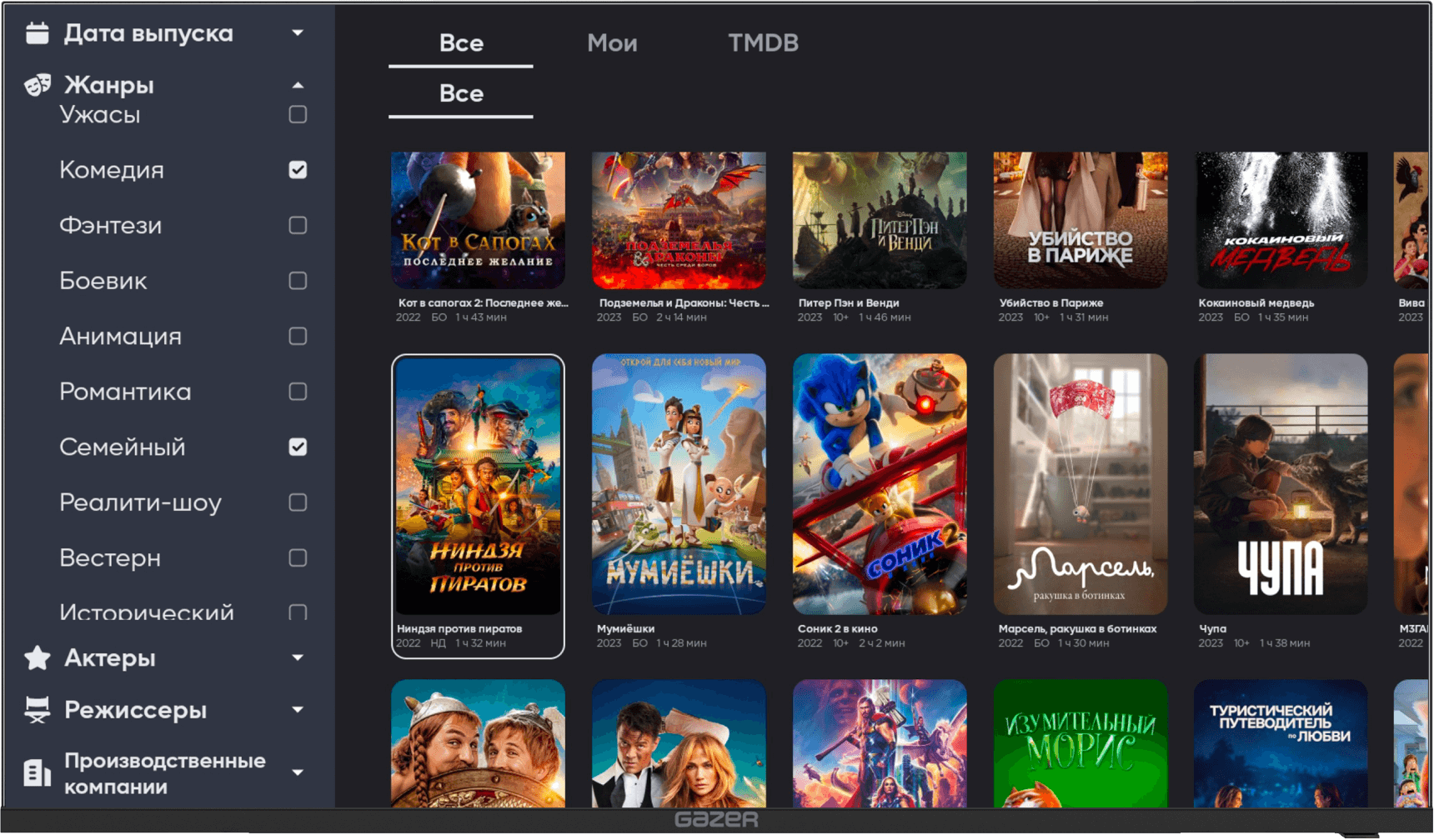Screen dimensions: 1434x840
Task: Click the title text Питер Пэн и Венди
Action: click(x=849, y=303)
